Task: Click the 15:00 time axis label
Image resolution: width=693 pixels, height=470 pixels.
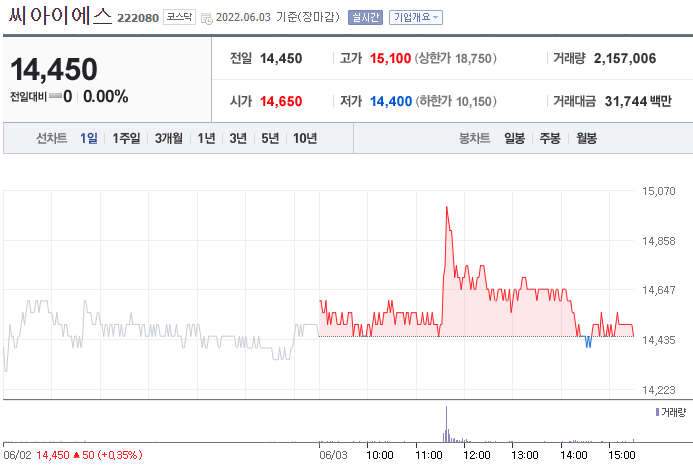Action: point(621,455)
